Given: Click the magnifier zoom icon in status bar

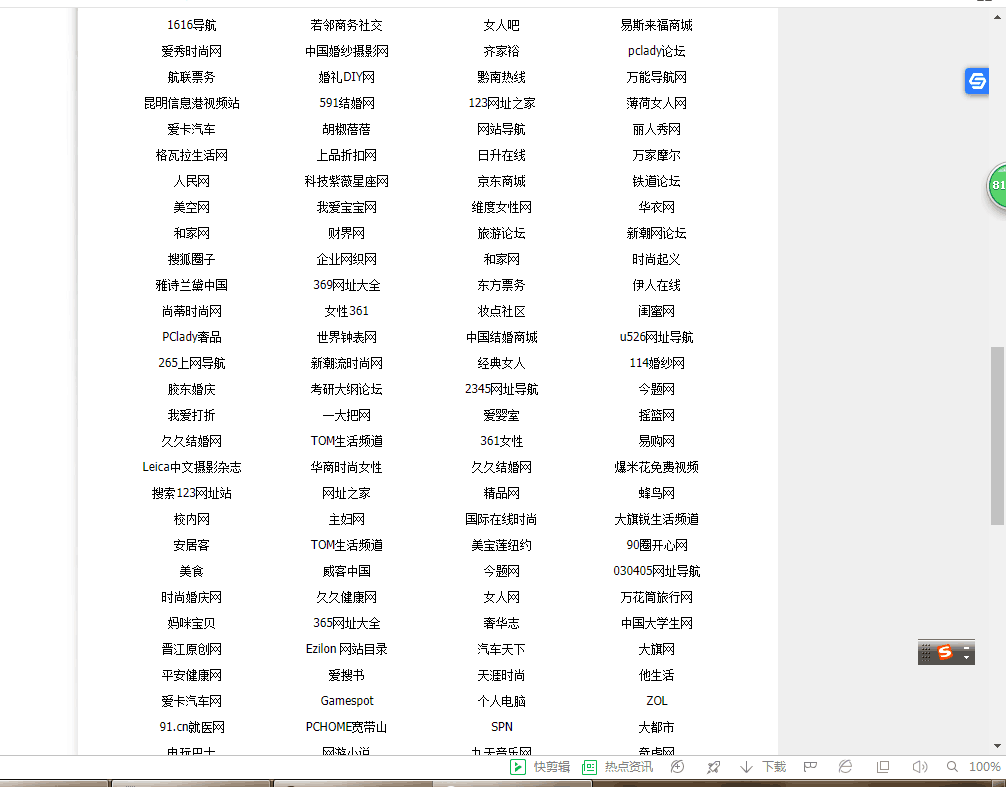Looking at the screenshot, I should [x=952, y=766].
